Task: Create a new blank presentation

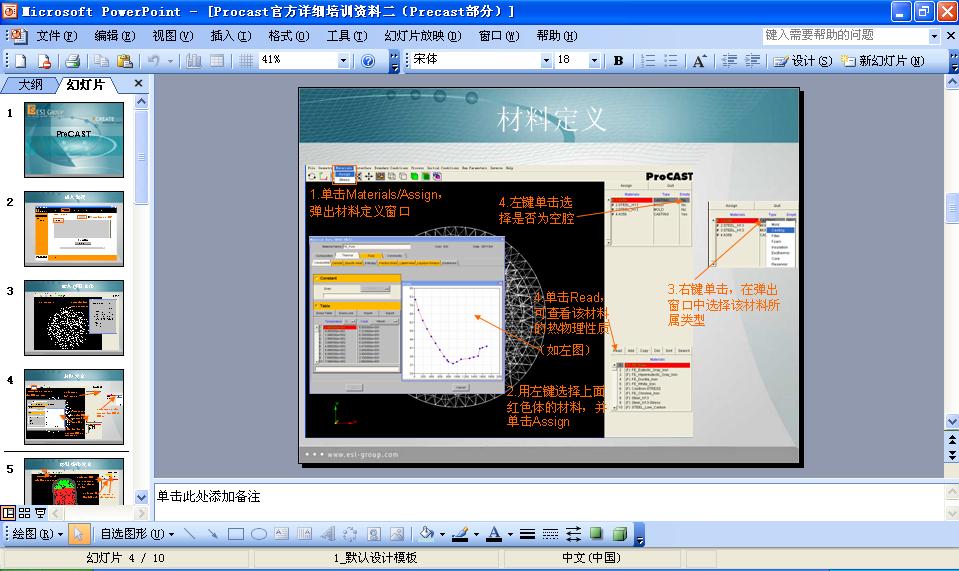Action: (x=20, y=61)
